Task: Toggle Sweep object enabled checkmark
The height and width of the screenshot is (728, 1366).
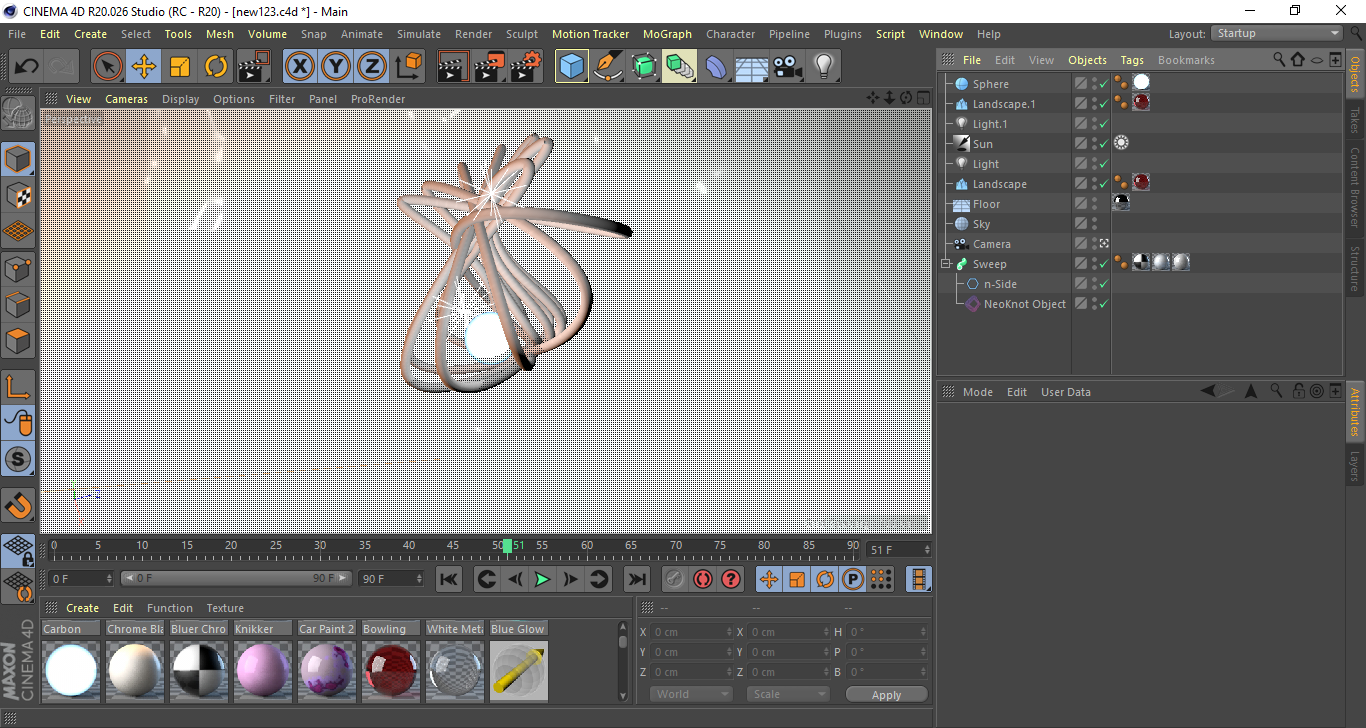Action: [1103, 264]
